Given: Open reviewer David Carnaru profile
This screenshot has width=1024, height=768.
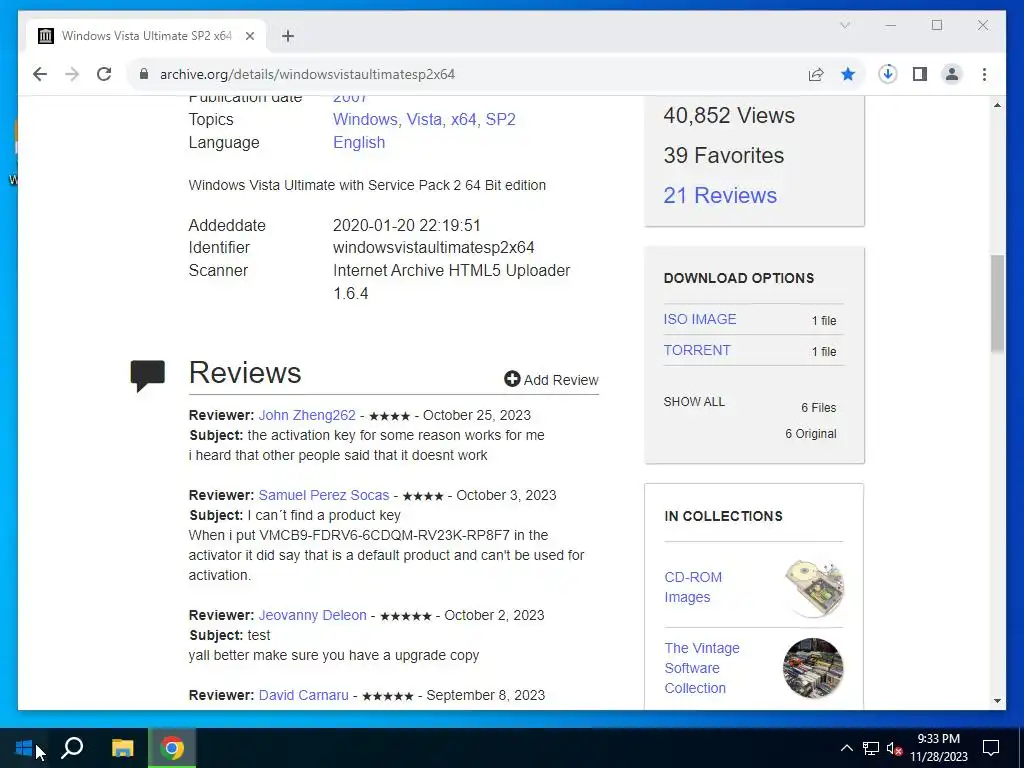Looking at the screenshot, I should pos(303,695).
